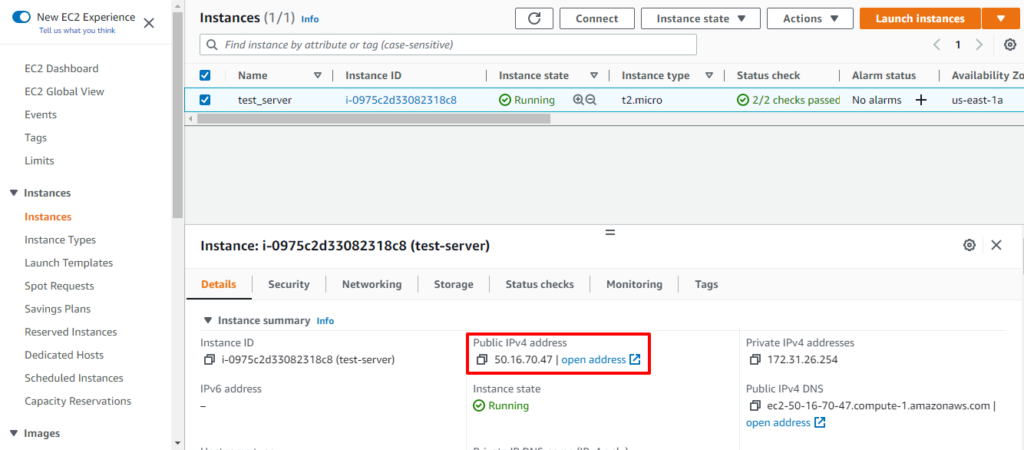Open Tags in the sidebar
Image resolution: width=1024 pixels, height=450 pixels.
pyautogui.click(x=35, y=138)
